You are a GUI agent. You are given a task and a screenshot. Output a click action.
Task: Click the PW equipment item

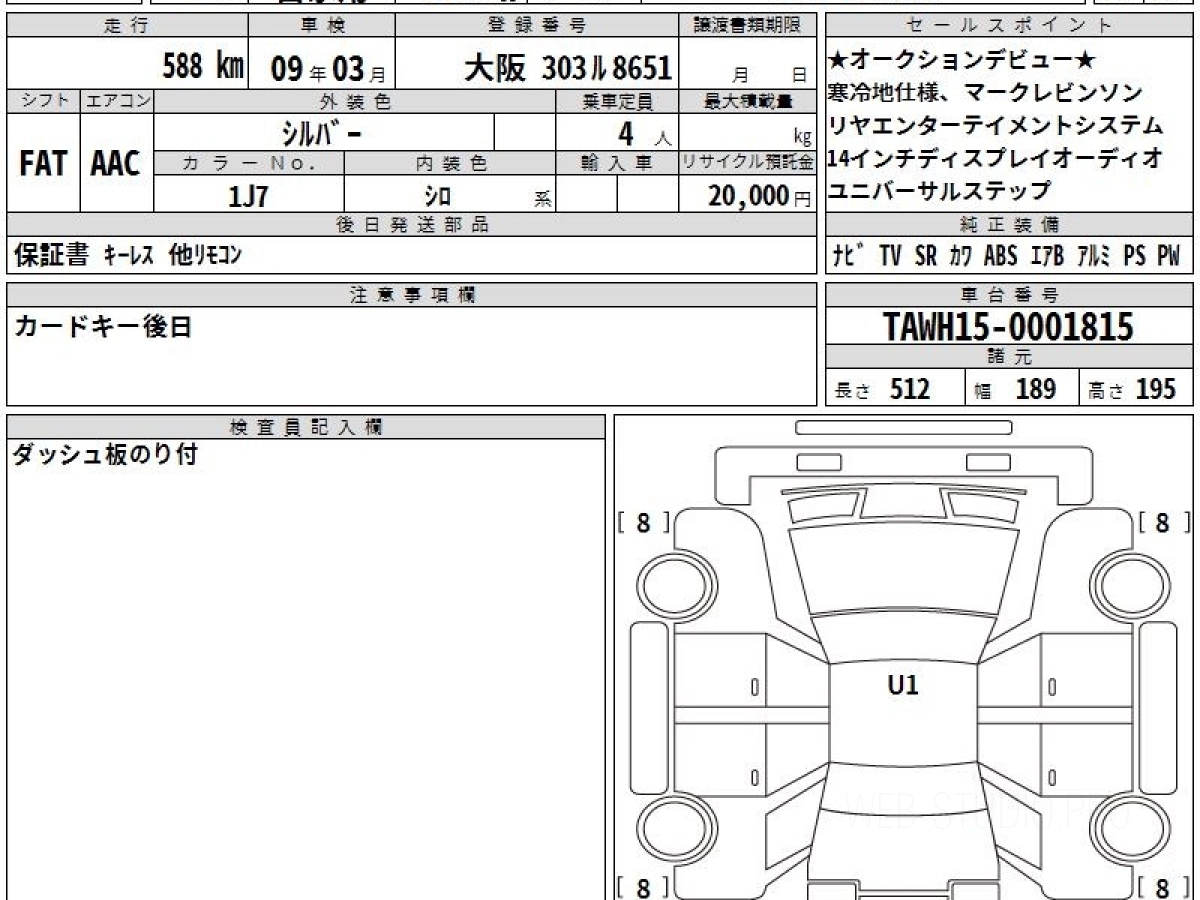1169,257
